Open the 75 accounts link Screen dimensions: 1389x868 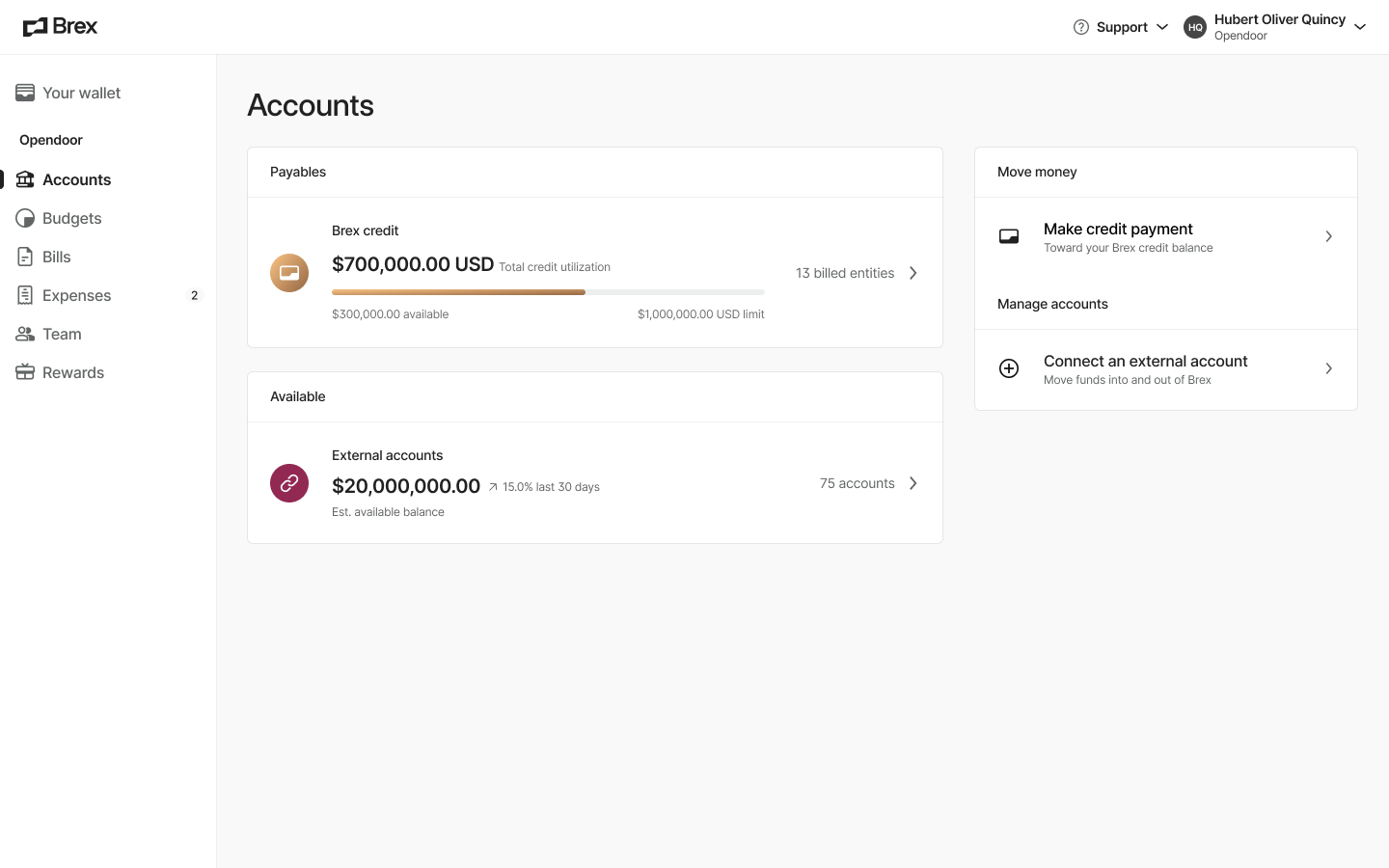coord(858,483)
